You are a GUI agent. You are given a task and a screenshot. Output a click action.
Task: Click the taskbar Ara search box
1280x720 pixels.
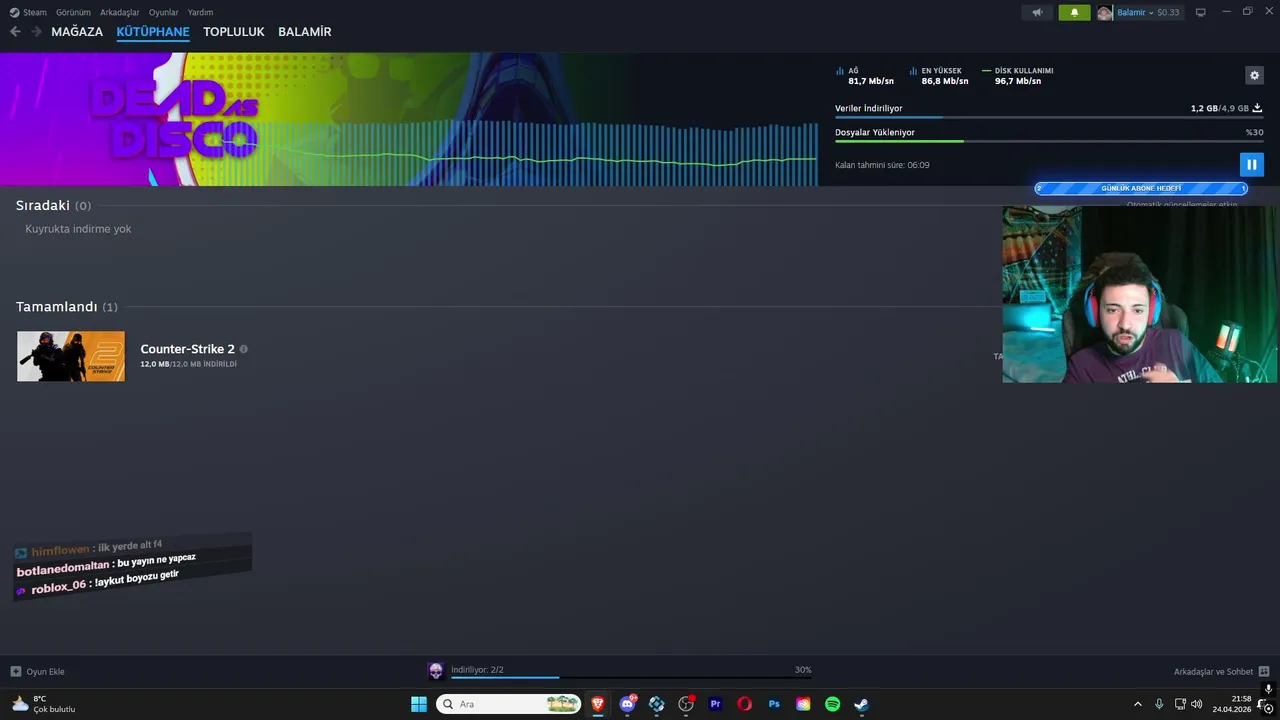click(509, 704)
